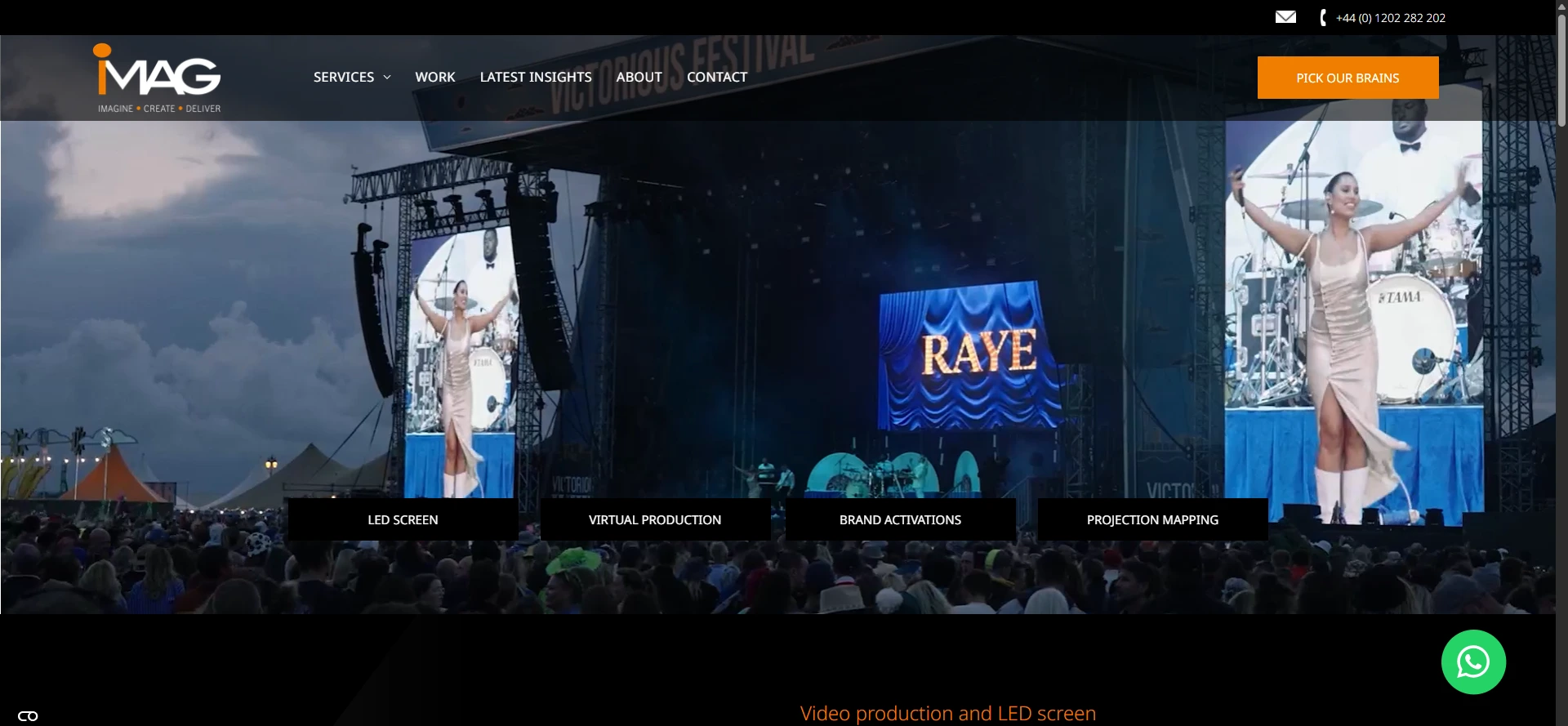Open the Services menu item

point(344,77)
